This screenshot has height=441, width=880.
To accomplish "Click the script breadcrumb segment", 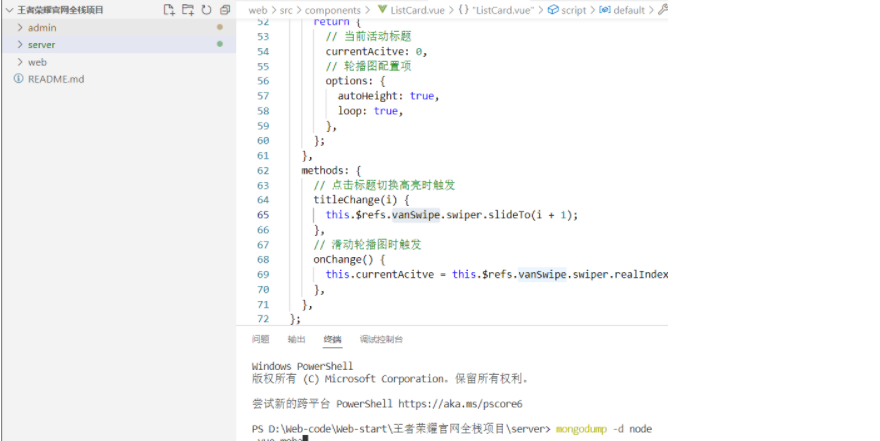I will tap(574, 10).
